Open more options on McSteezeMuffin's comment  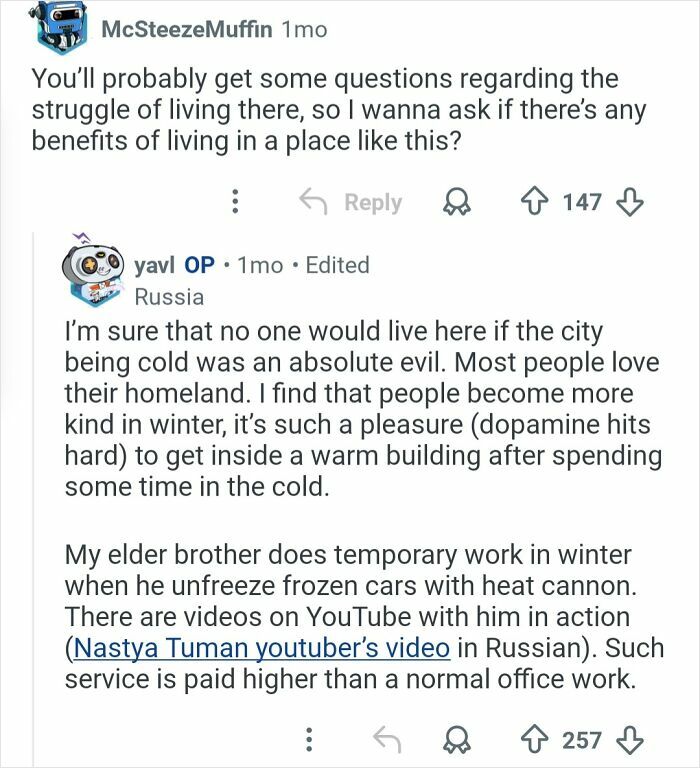(x=235, y=202)
